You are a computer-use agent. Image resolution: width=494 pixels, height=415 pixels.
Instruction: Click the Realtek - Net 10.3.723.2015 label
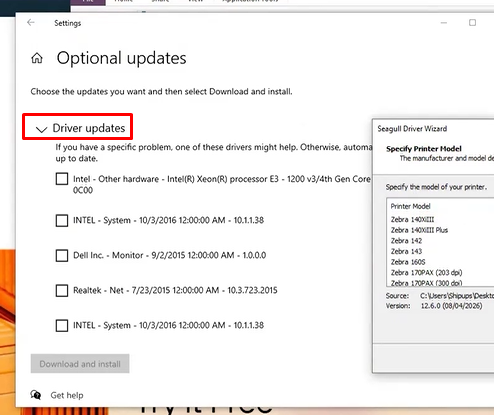pyautogui.click(x=175, y=290)
